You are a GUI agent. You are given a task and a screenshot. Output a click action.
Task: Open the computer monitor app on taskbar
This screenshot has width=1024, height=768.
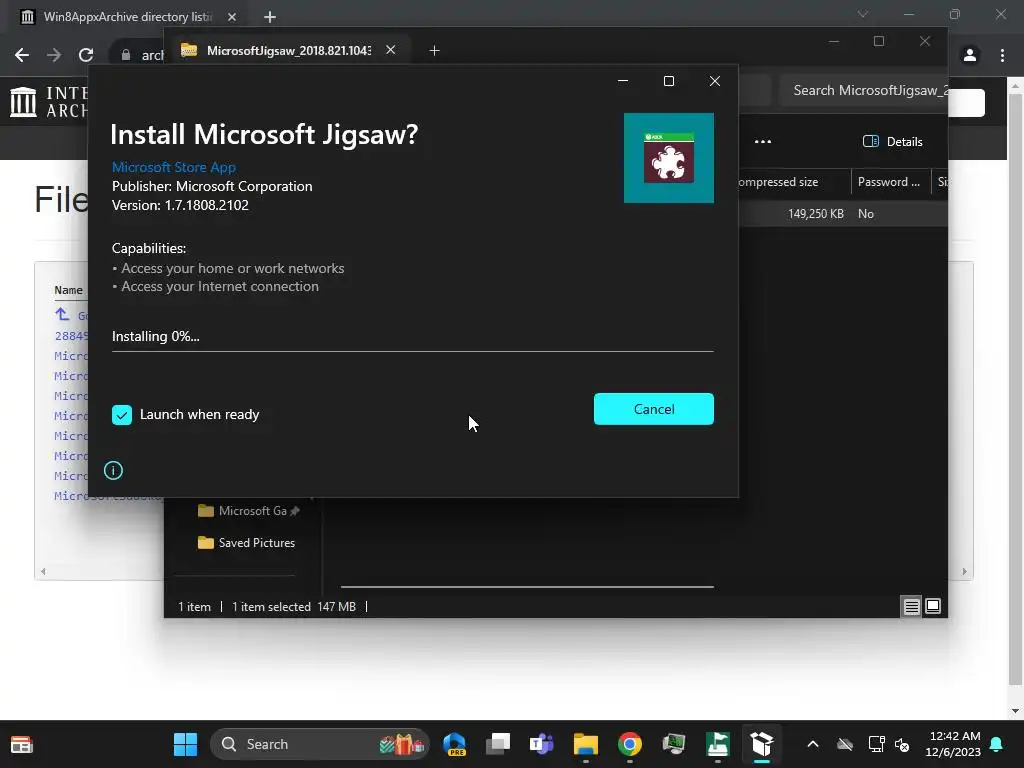(673, 744)
